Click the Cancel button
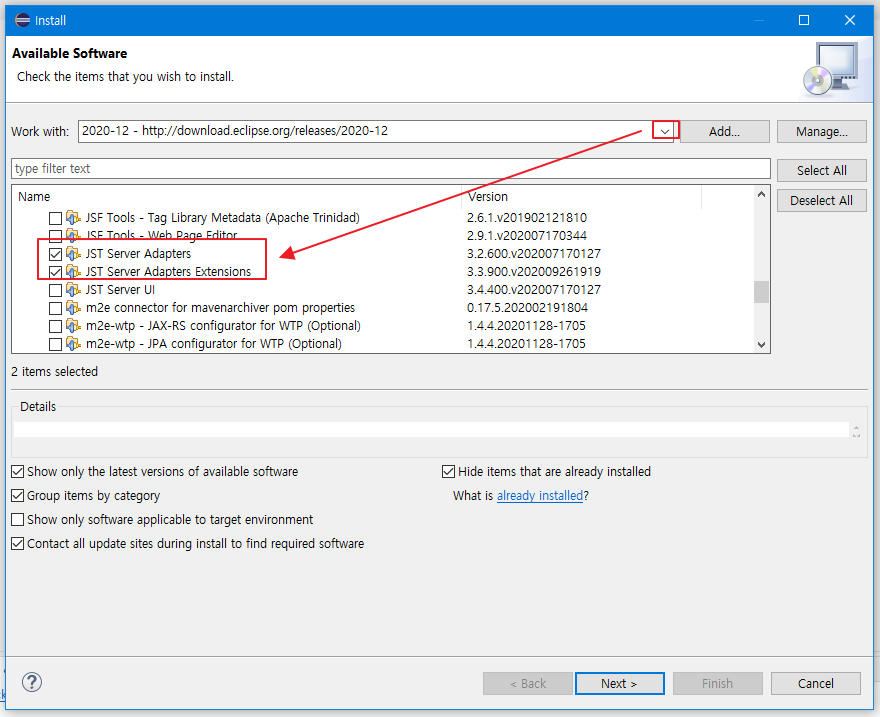This screenshot has width=880, height=717. 815,683
